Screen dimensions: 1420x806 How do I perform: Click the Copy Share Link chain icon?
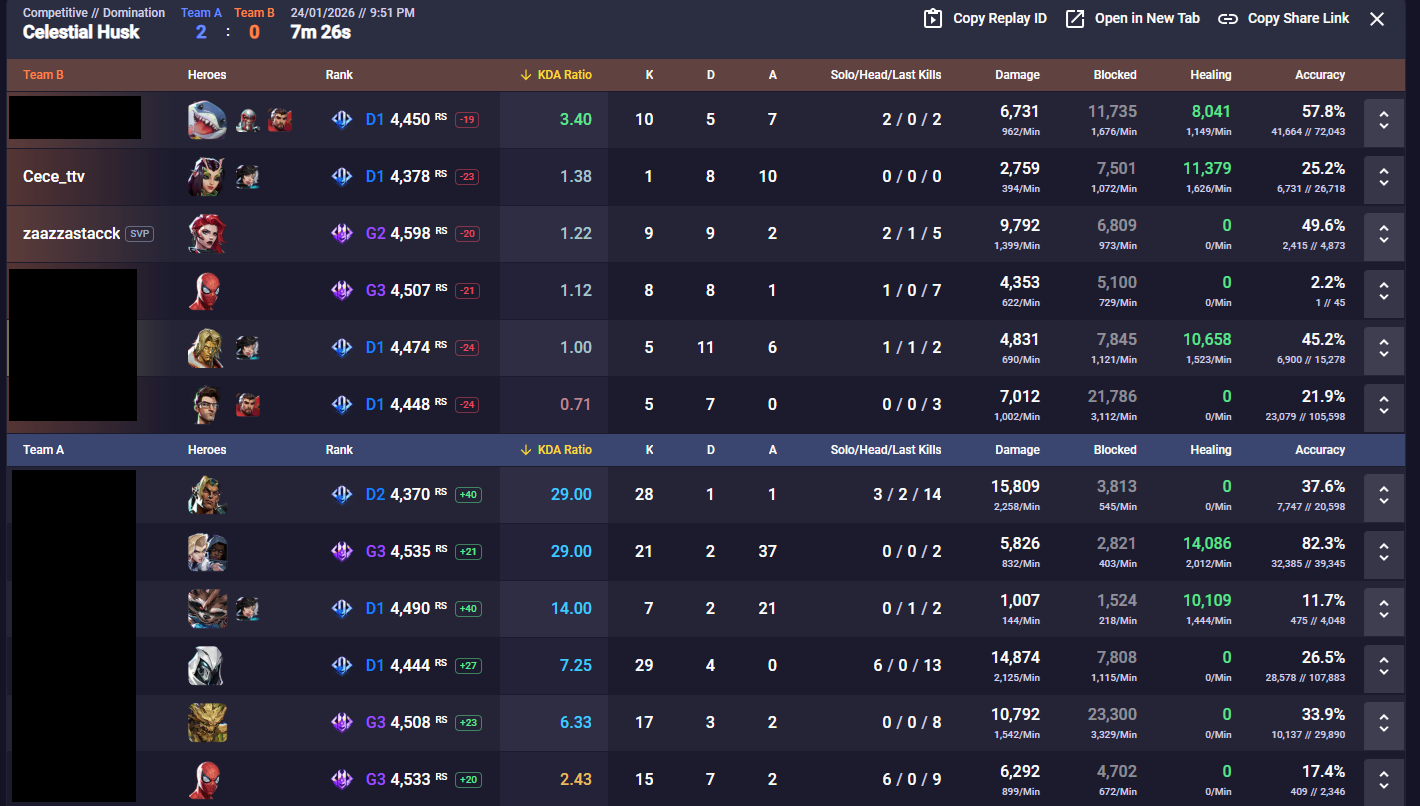click(1228, 18)
